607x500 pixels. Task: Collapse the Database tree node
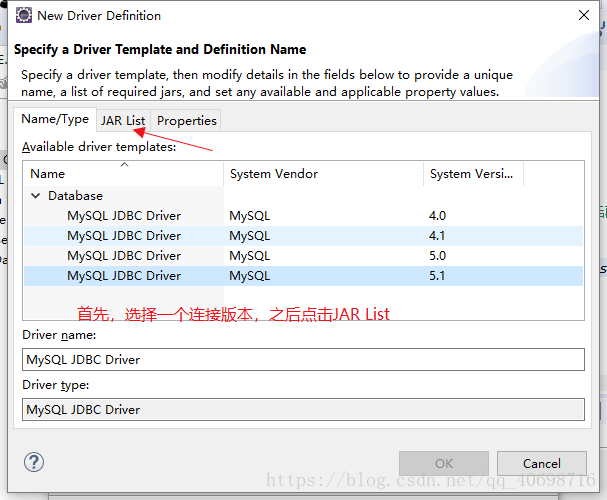[36, 196]
